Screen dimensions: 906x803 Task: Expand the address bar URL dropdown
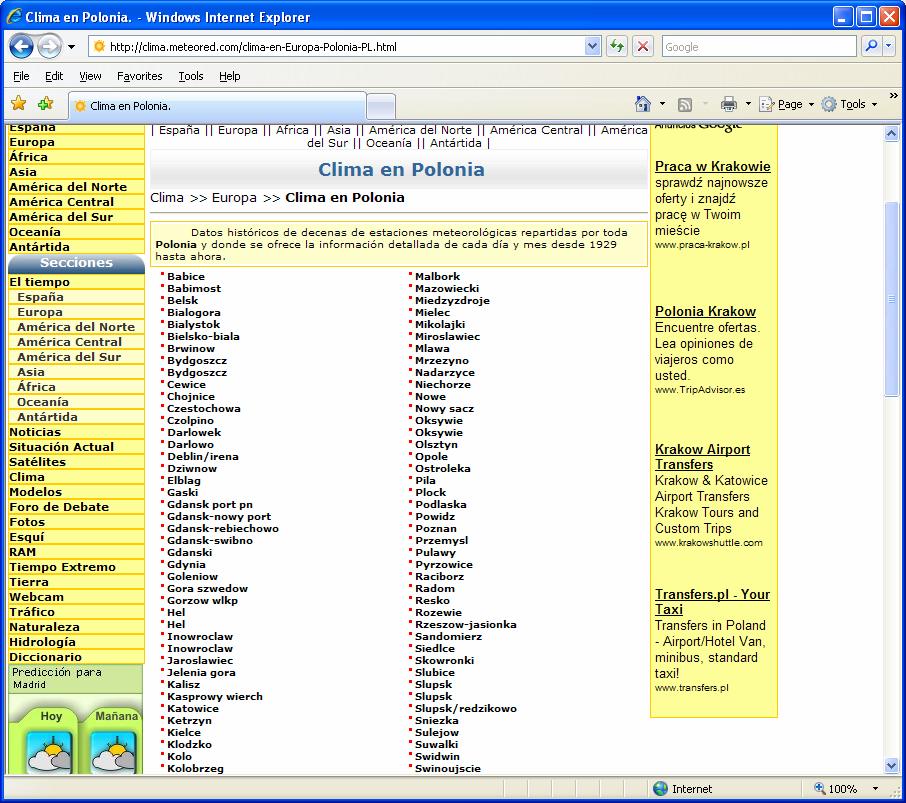pos(592,46)
